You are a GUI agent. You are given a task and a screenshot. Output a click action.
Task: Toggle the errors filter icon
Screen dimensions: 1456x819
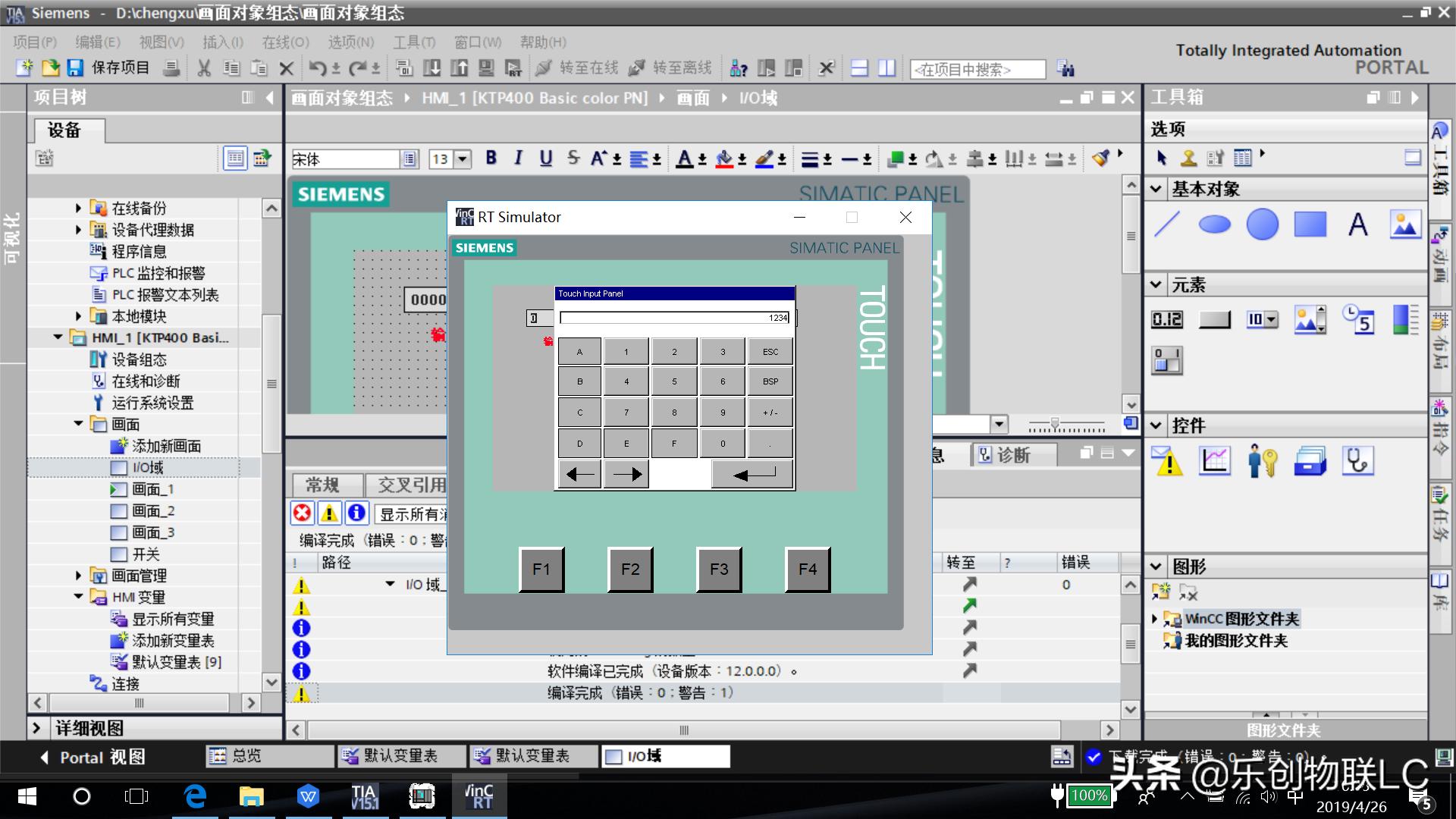click(x=302, y=513)
